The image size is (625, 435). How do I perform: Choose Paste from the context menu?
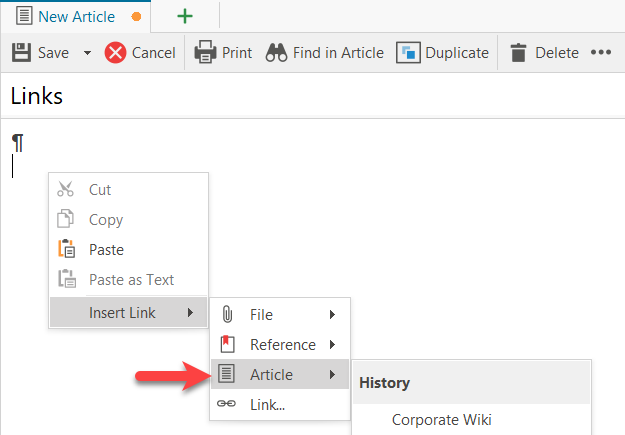point(106,250)
